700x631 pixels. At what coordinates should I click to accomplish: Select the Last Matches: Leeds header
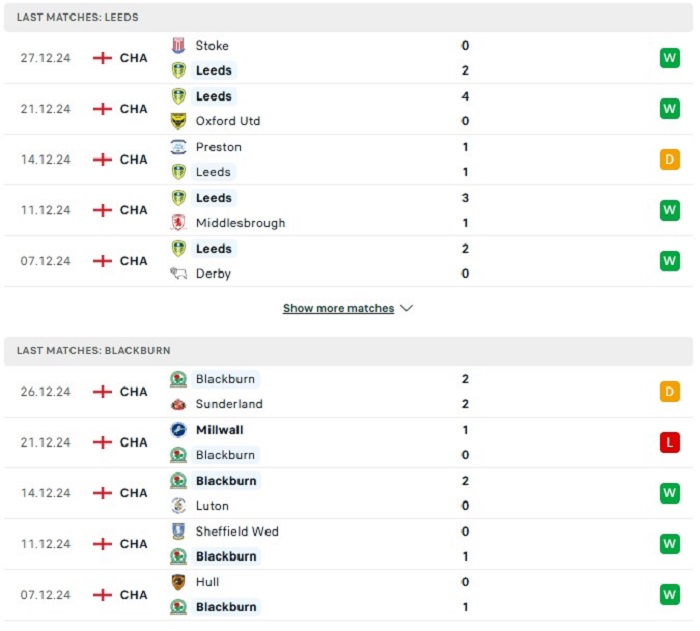point(348,17)
